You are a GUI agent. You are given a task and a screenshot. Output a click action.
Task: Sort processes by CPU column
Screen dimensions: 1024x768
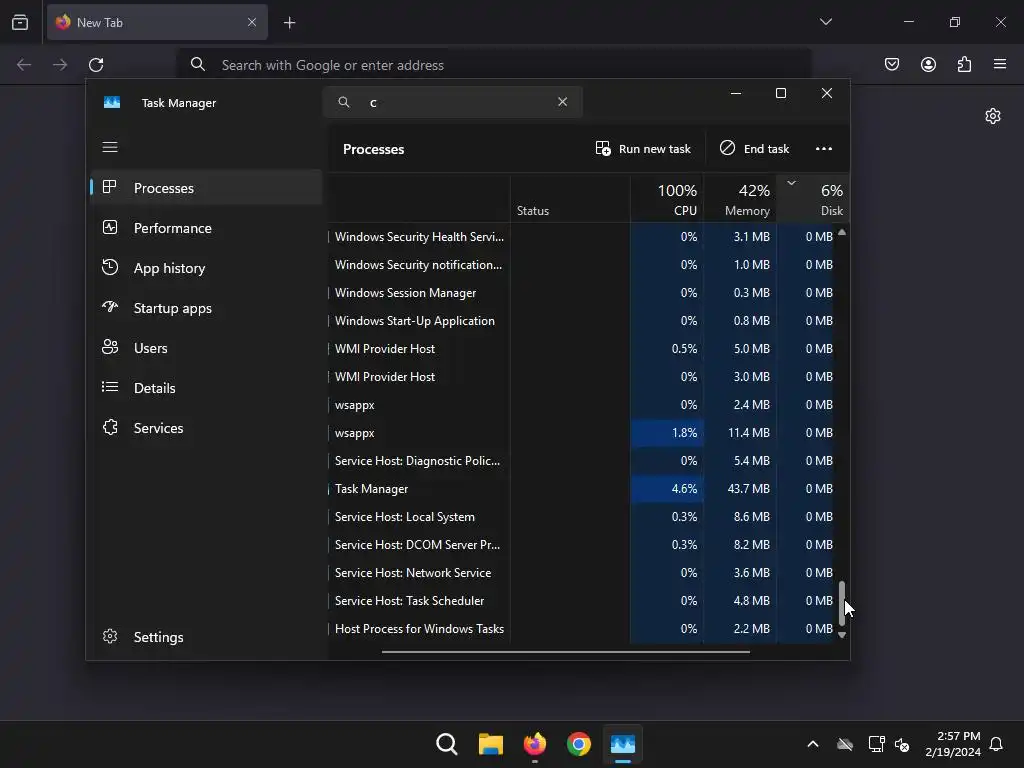[667, 199]
